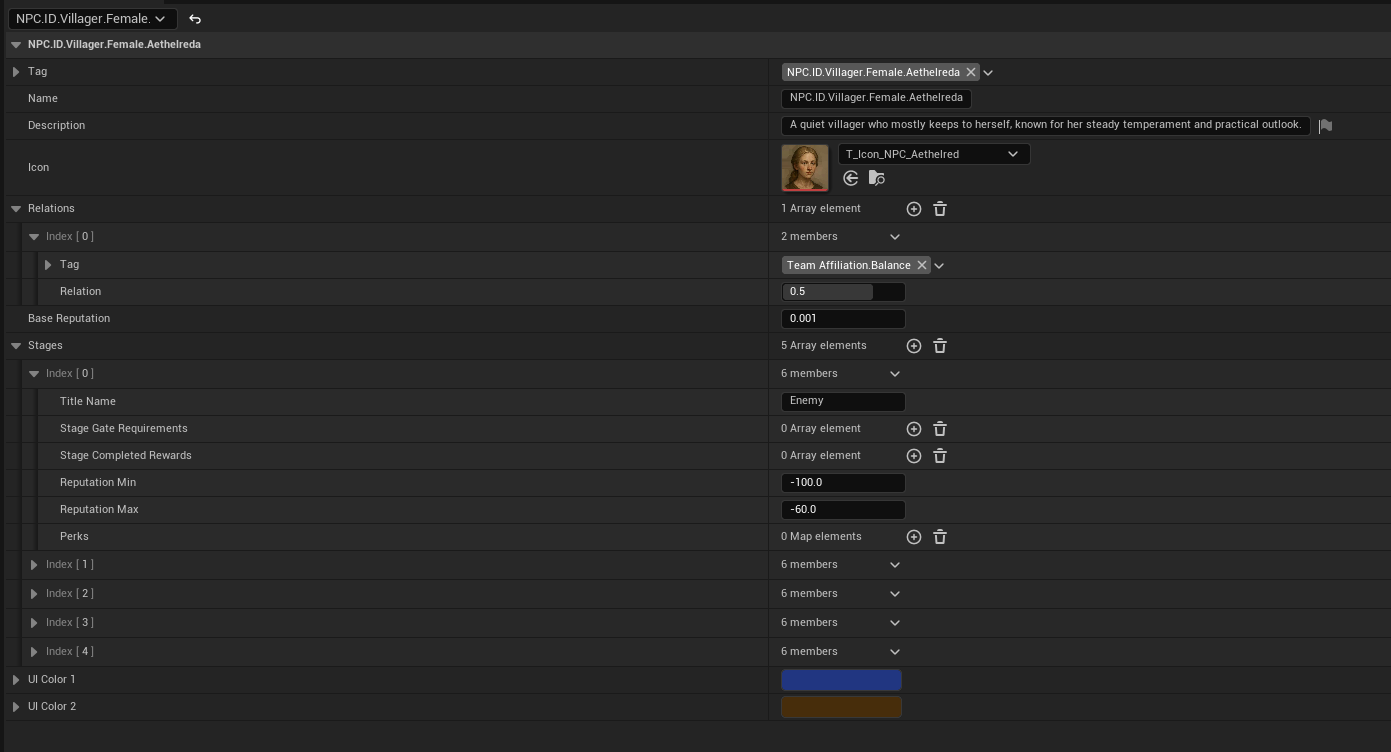Add a new element to Stages array

point(913,346)
